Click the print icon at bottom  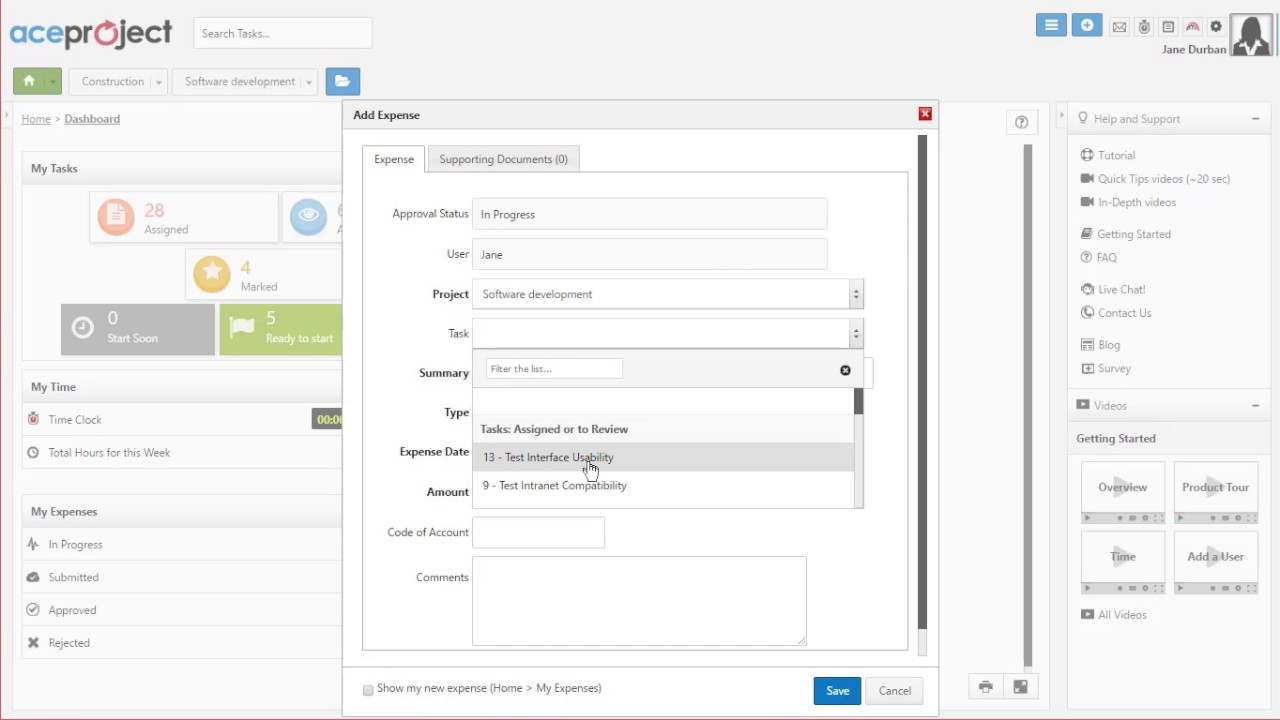click(x=986, y=687)
